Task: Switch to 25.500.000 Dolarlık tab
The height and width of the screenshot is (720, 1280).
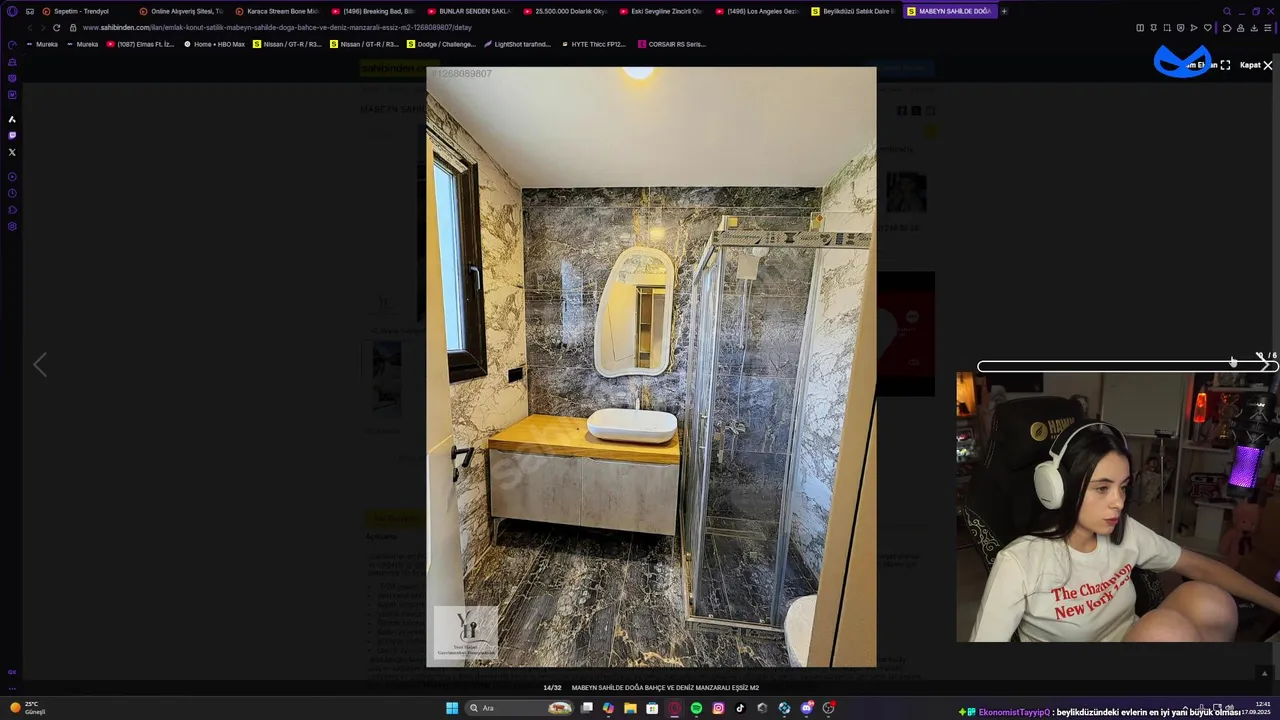Action: coord(565,11)
